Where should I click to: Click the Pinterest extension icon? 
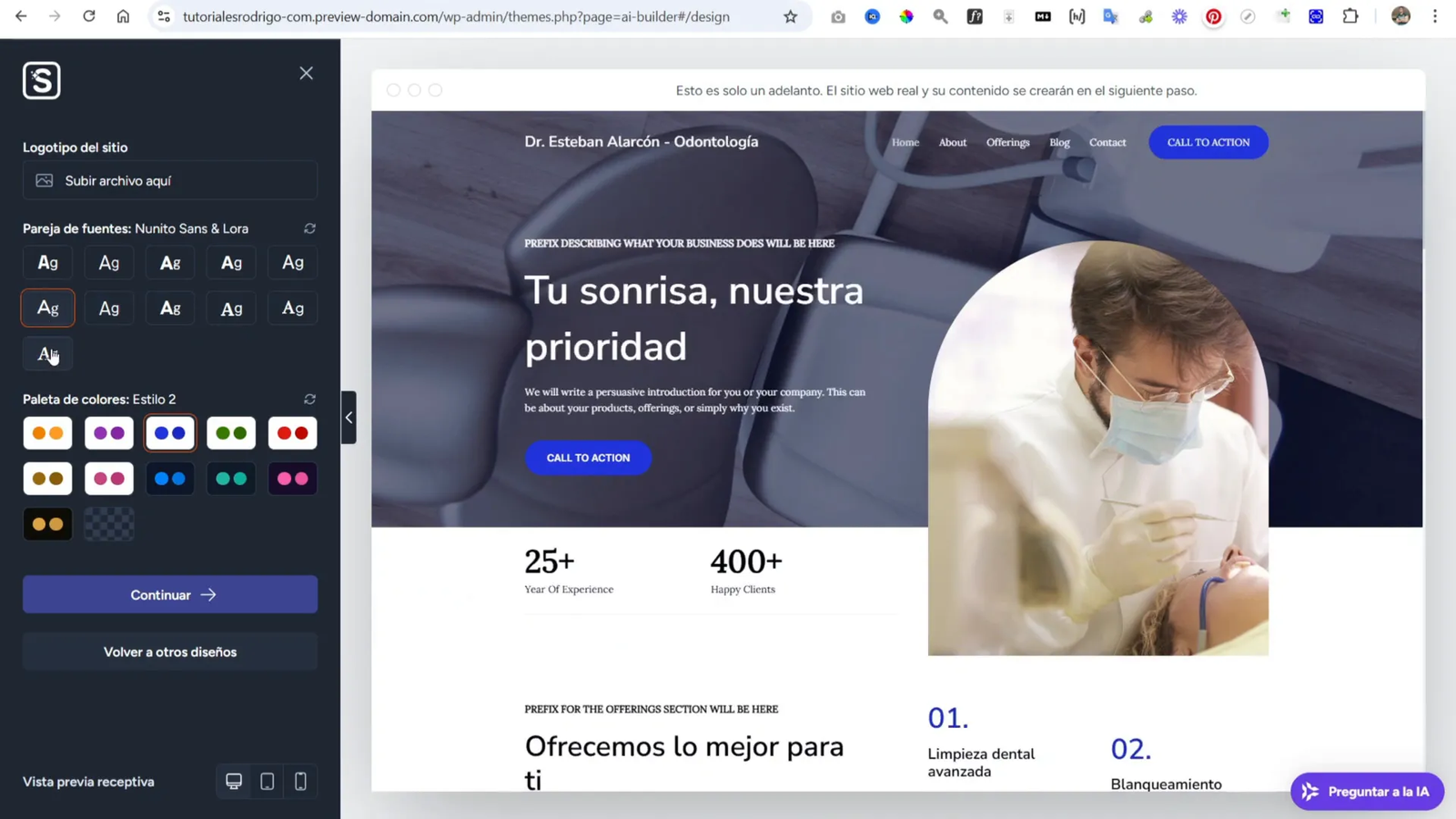[x=1214, y=16]
